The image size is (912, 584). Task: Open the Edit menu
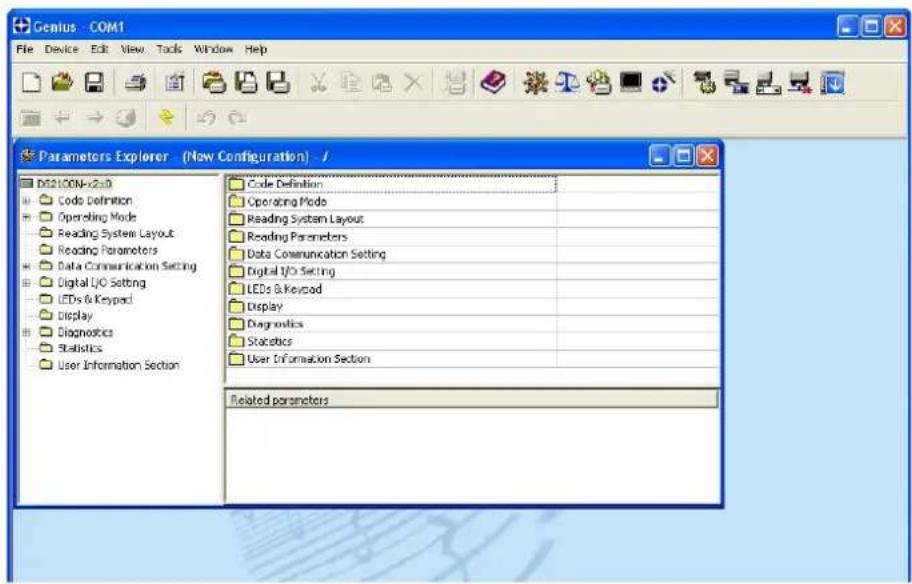[99, 49]
